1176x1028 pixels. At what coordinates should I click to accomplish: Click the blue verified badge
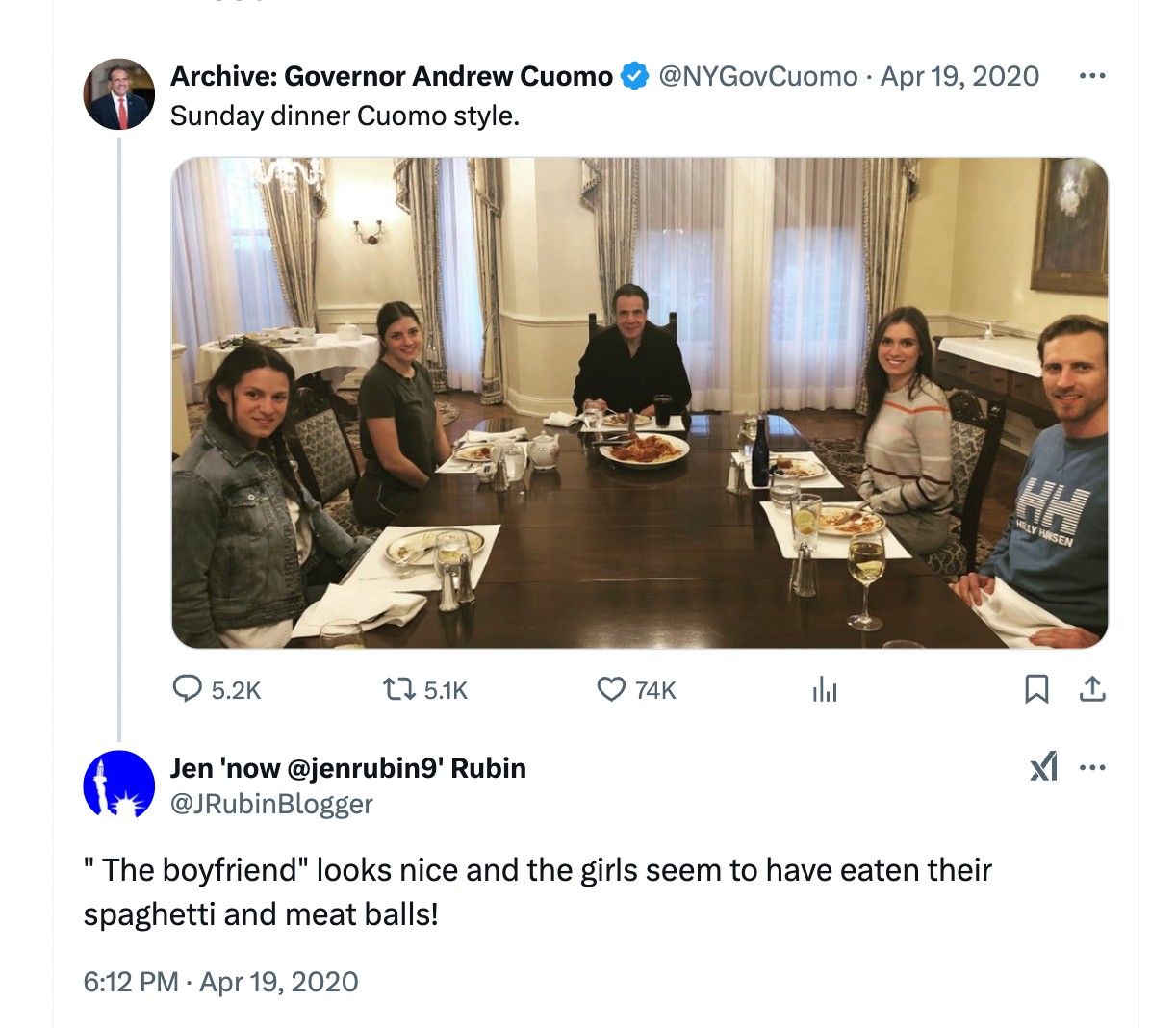point(634,76)
